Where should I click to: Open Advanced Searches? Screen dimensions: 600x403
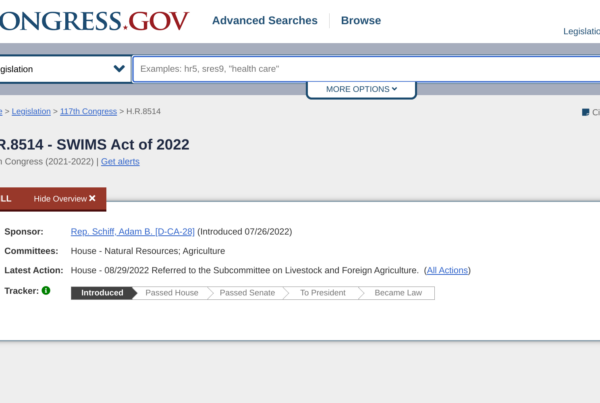[x=265, y=20]
